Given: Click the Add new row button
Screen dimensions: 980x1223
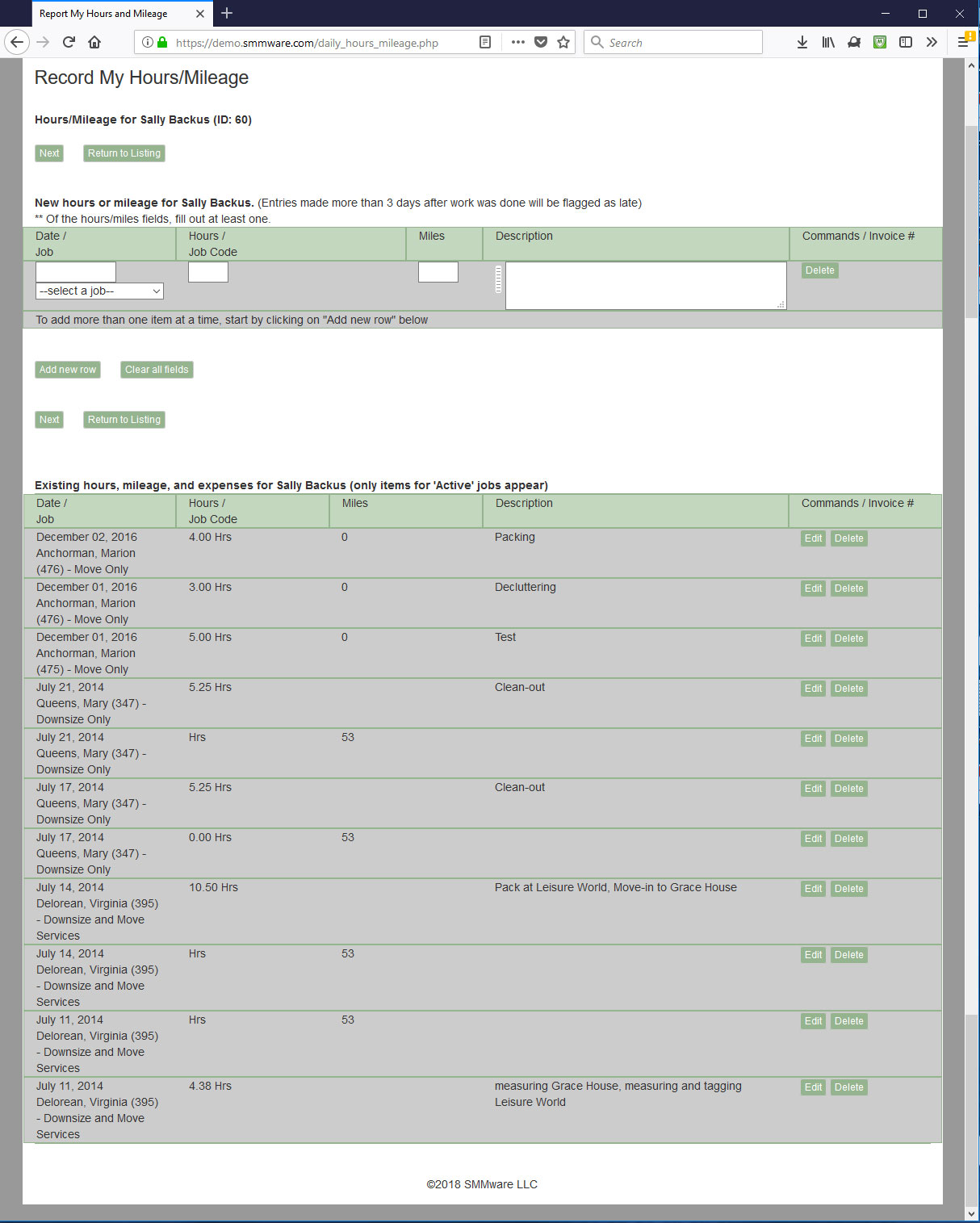Looking at the screenshot, I should pos(68,370).
